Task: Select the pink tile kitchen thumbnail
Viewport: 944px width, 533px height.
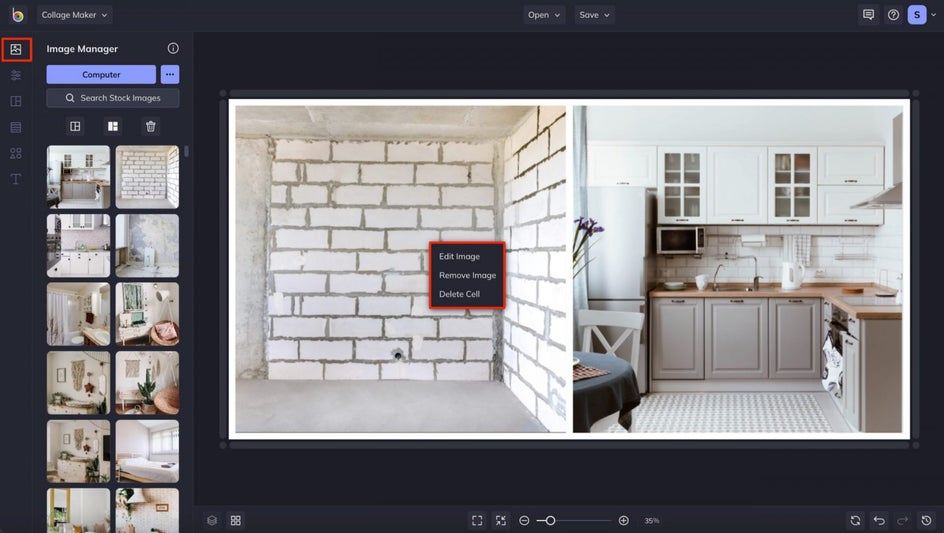Action: click(x=78, y=245)
